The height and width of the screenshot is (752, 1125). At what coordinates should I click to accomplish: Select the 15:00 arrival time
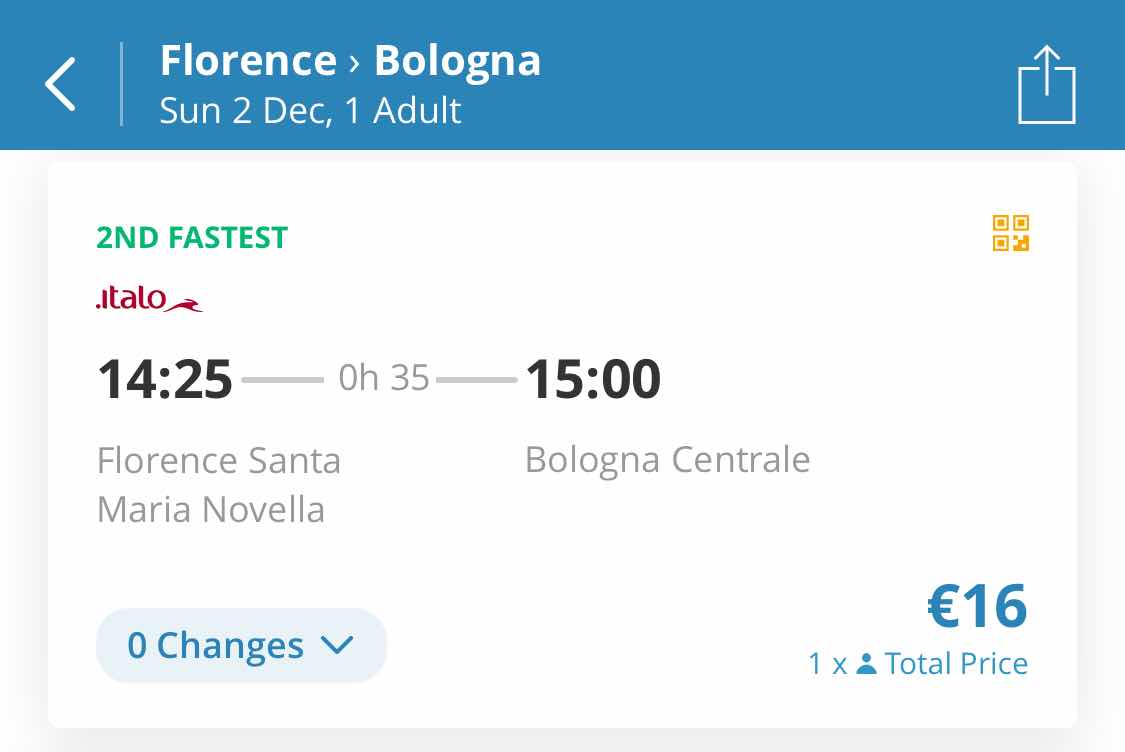[x=593, y=379]
